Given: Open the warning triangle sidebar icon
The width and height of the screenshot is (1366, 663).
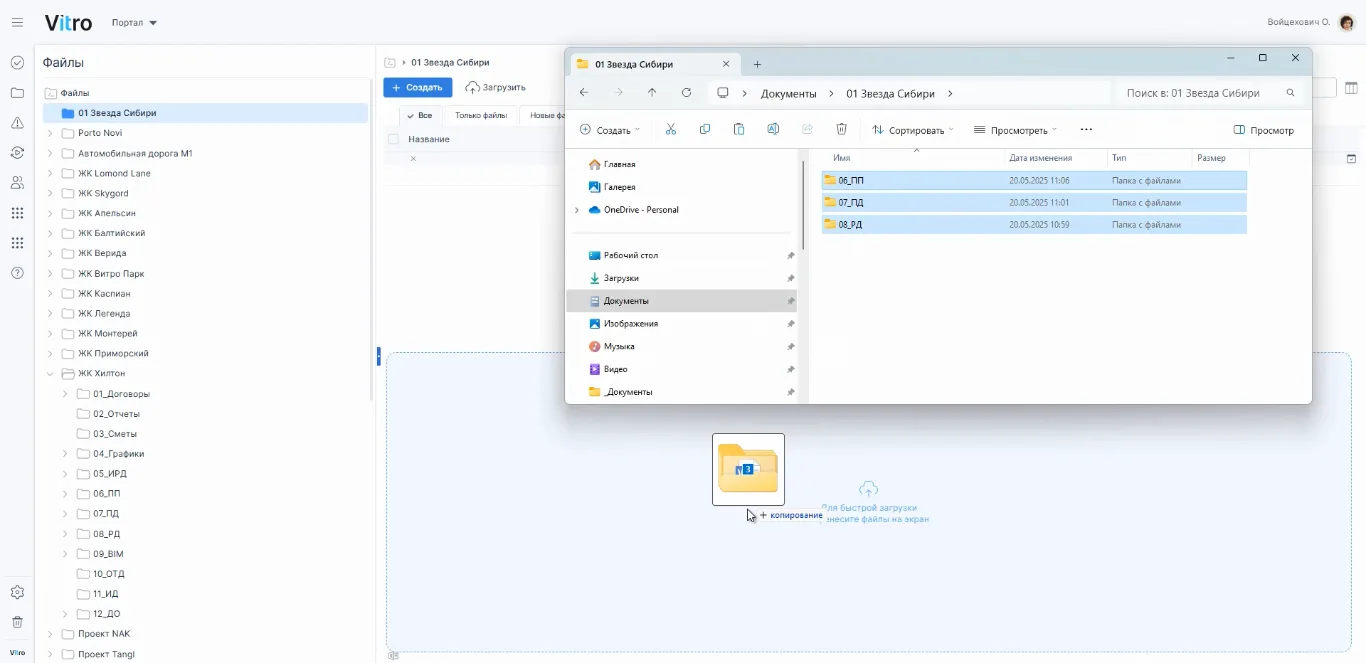Looking at the screenshot, I should click(x=17, y=123).
